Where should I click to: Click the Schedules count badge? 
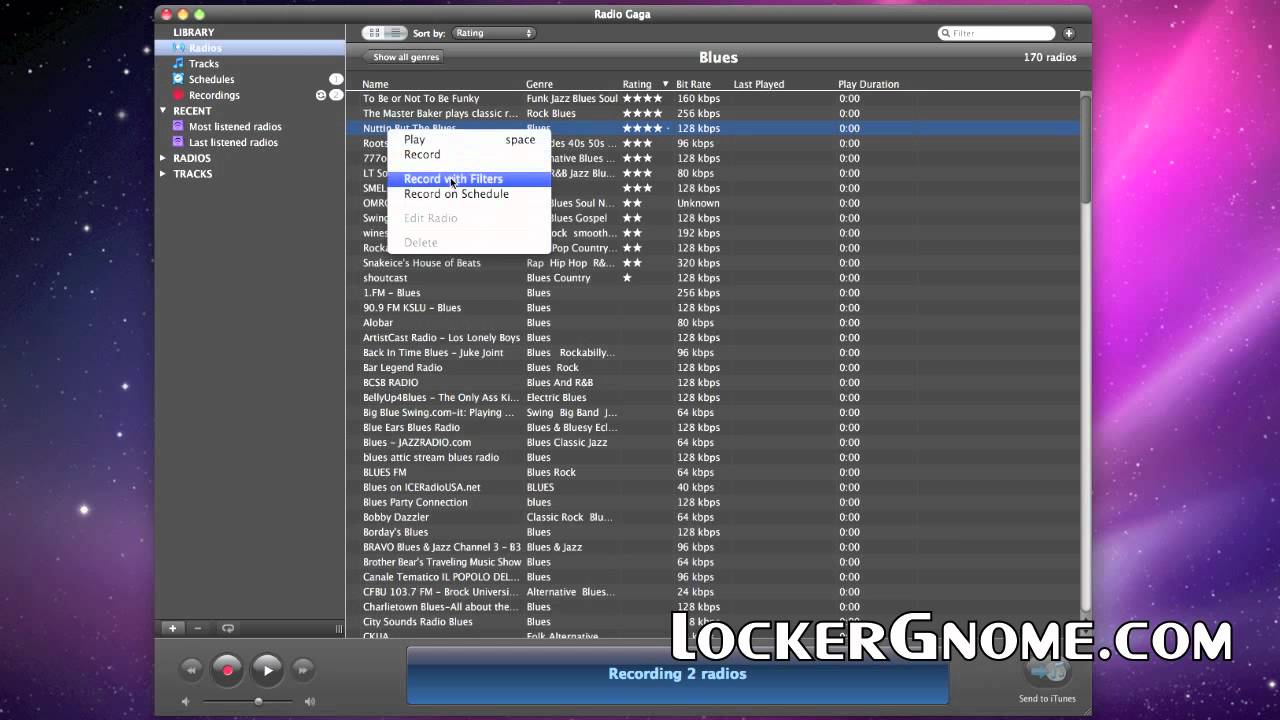336,79
